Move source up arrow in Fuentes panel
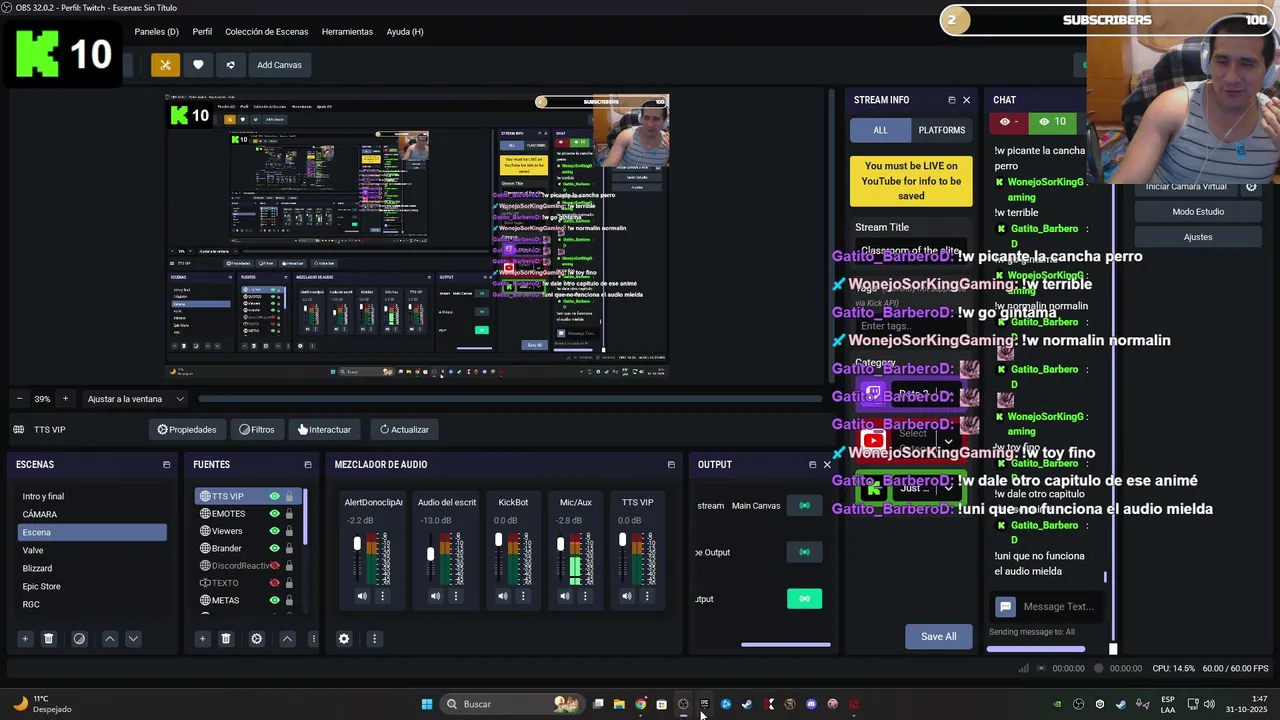Viewport: 1280px width, 720px height. tap(287, 639)
